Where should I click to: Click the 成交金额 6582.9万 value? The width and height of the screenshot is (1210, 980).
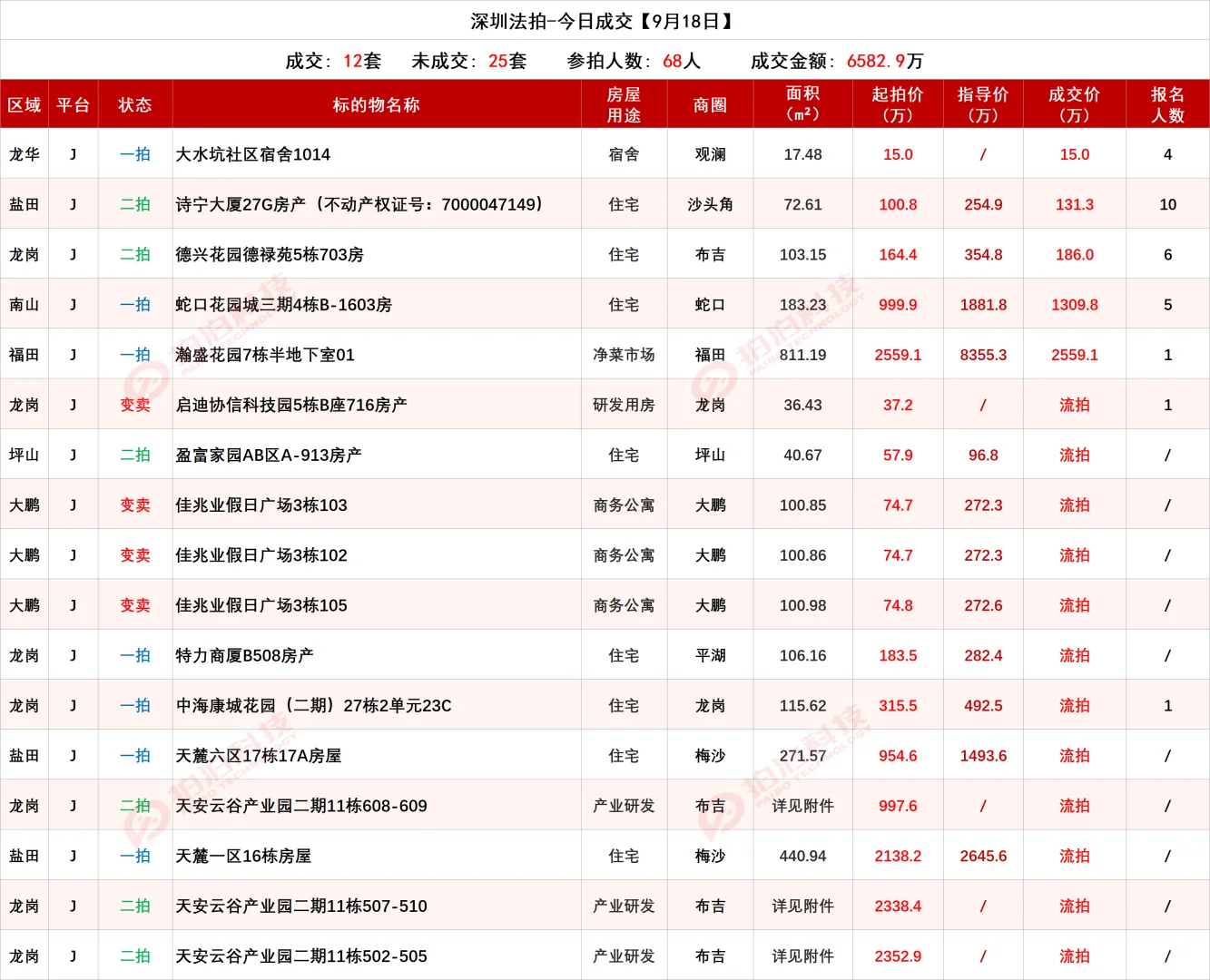pos(837,61)
